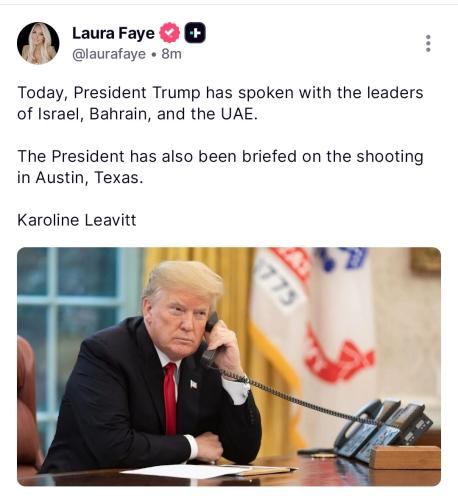Click the Laura Faye display name

point(113,33)
